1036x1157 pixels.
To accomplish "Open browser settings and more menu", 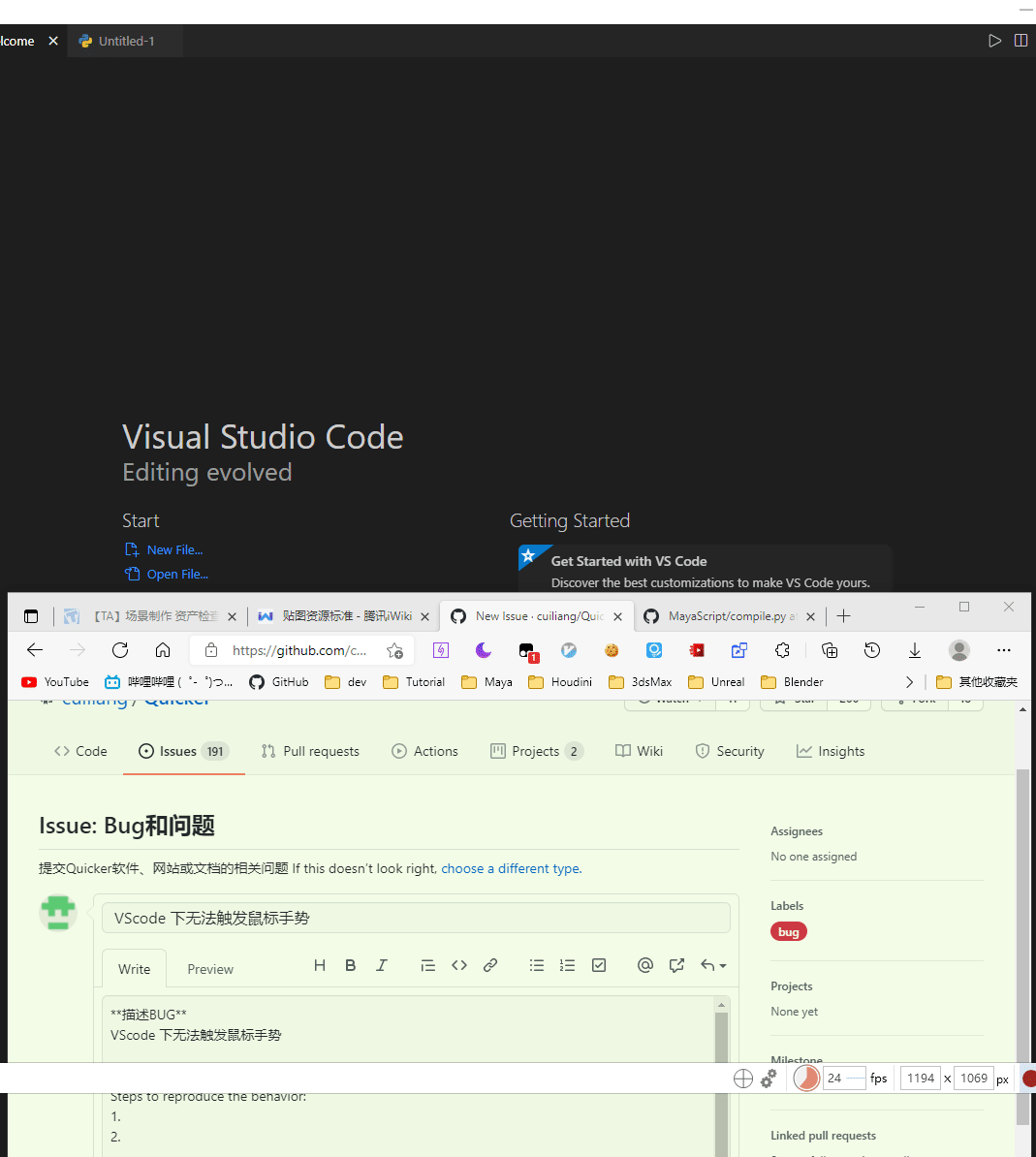I will tap(1003, 650).
